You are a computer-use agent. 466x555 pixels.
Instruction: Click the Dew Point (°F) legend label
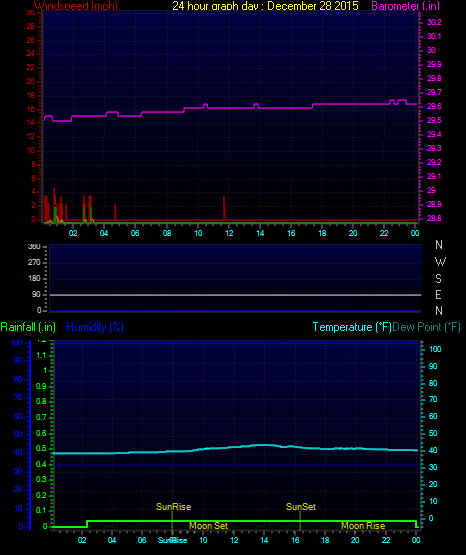pyautogui.click(x=426, y=327)
